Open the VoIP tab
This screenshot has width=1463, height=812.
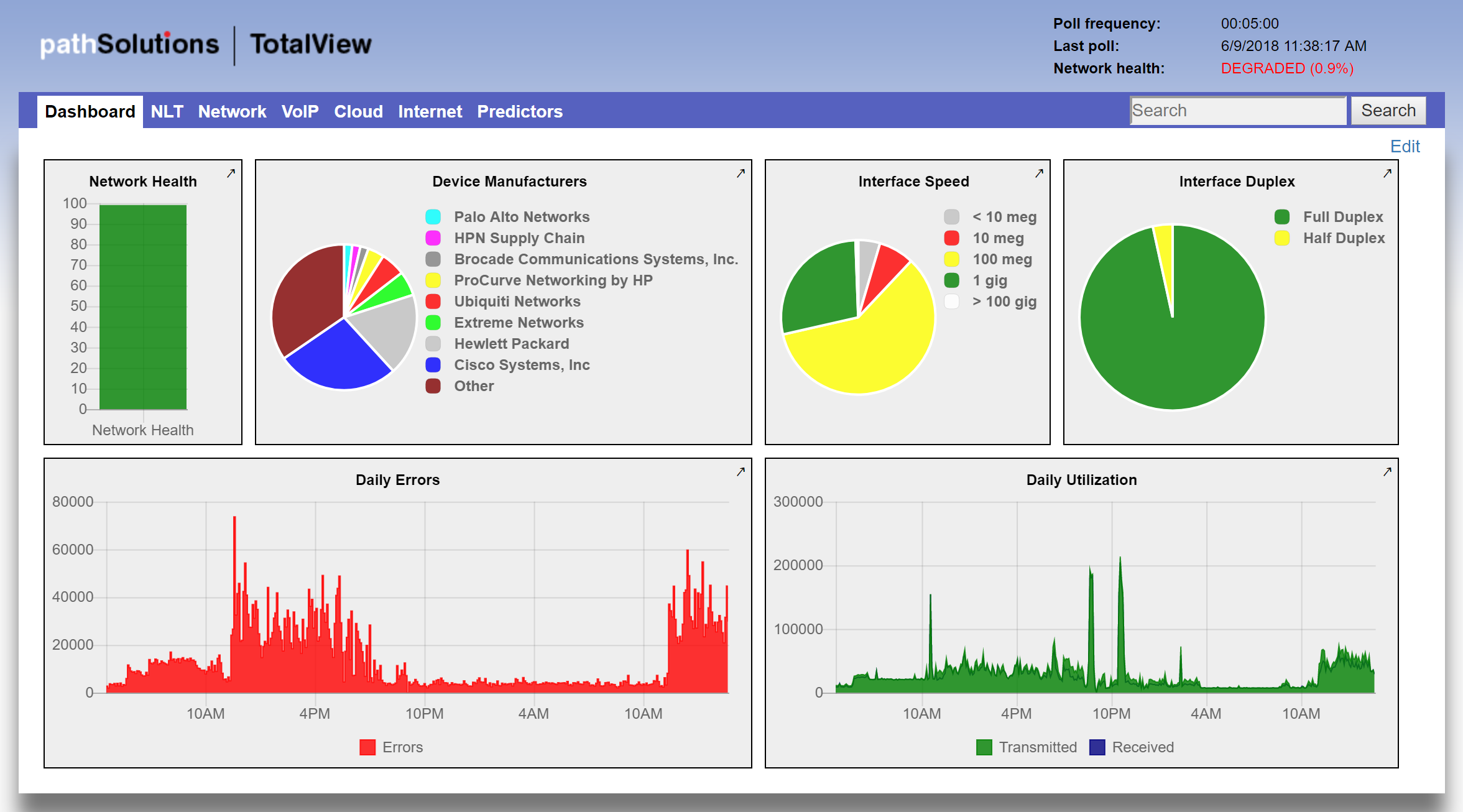(300, 111)
